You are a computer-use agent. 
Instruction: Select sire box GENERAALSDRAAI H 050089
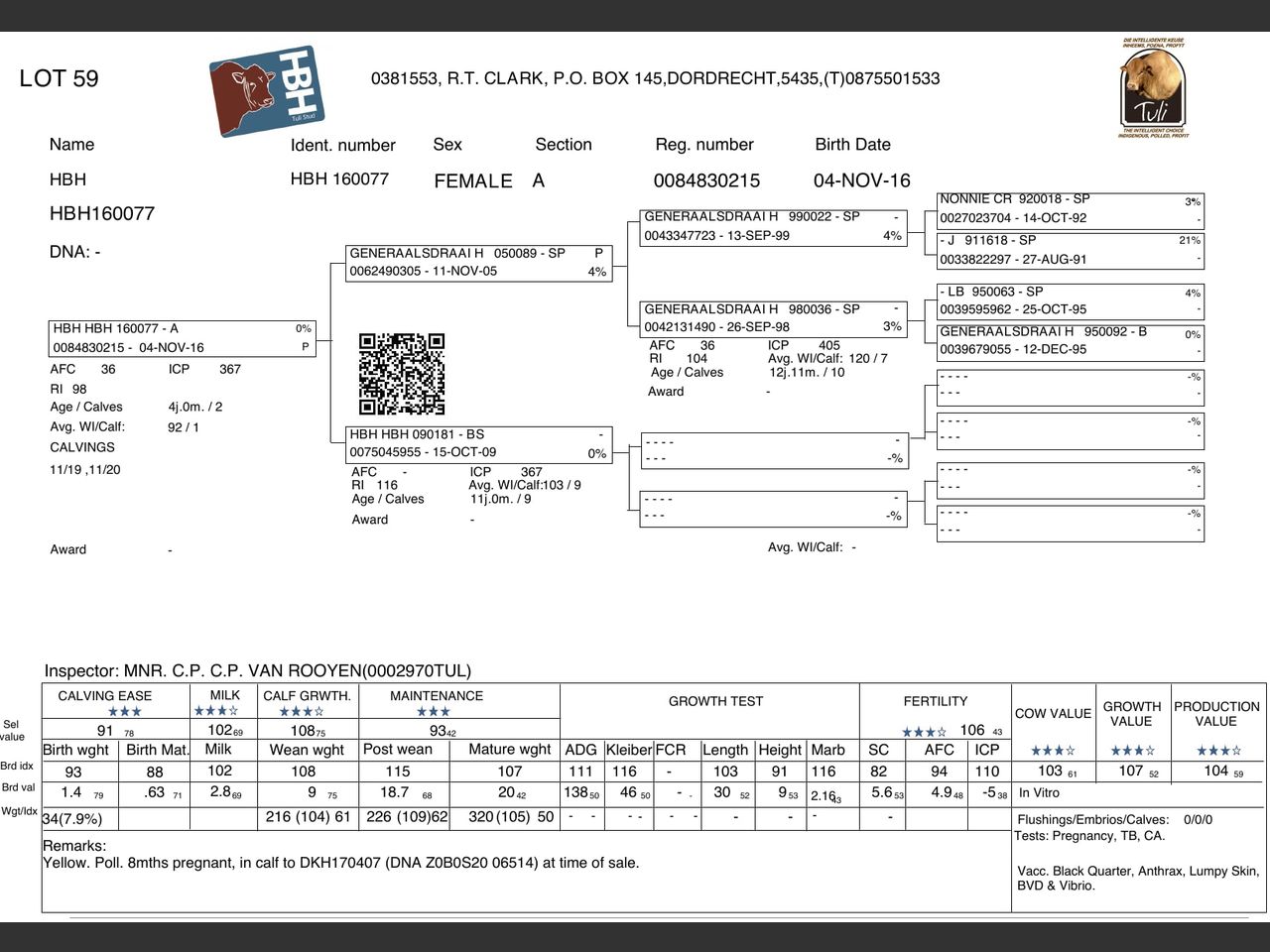(479, 263)
